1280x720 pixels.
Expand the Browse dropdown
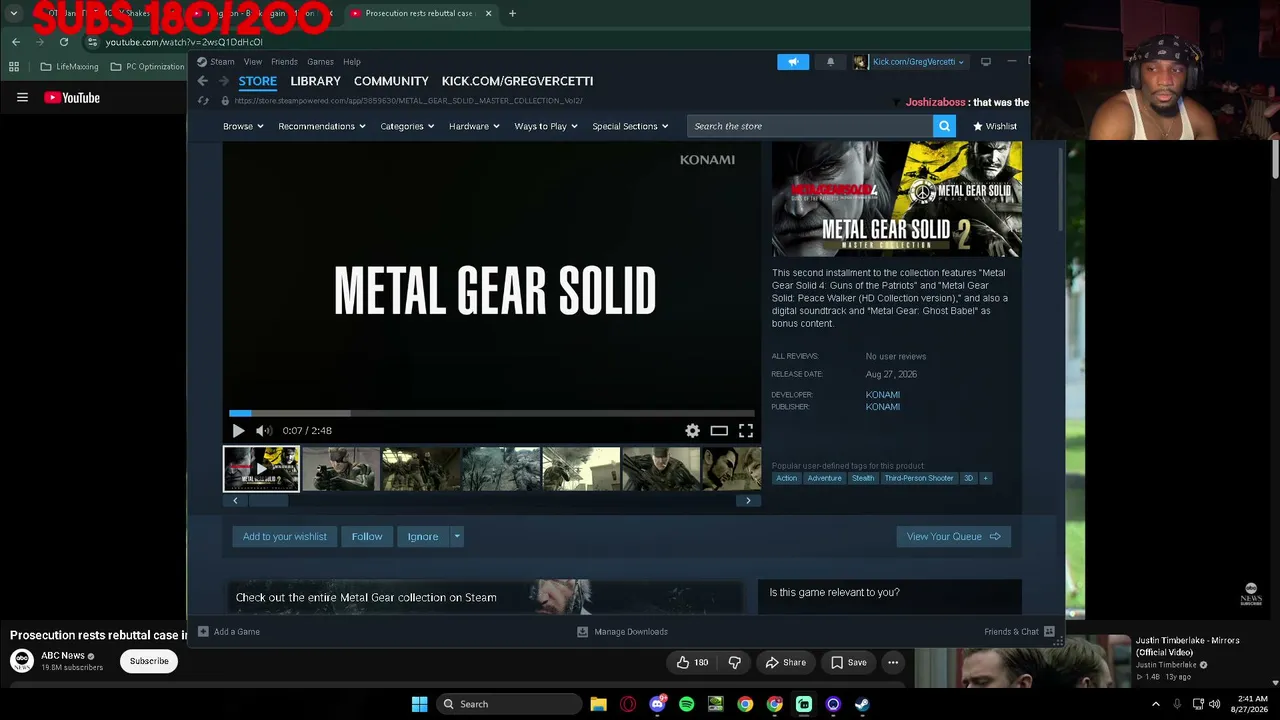pos(243,126)
